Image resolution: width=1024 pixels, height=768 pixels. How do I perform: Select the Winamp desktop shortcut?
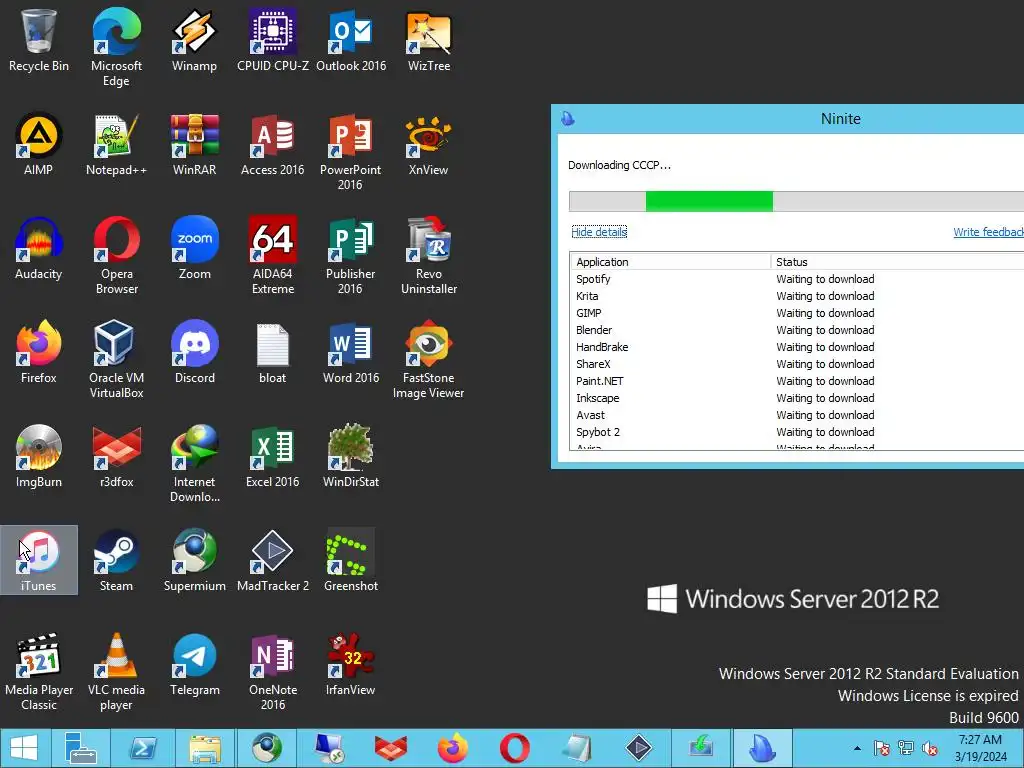click(194, 40)
